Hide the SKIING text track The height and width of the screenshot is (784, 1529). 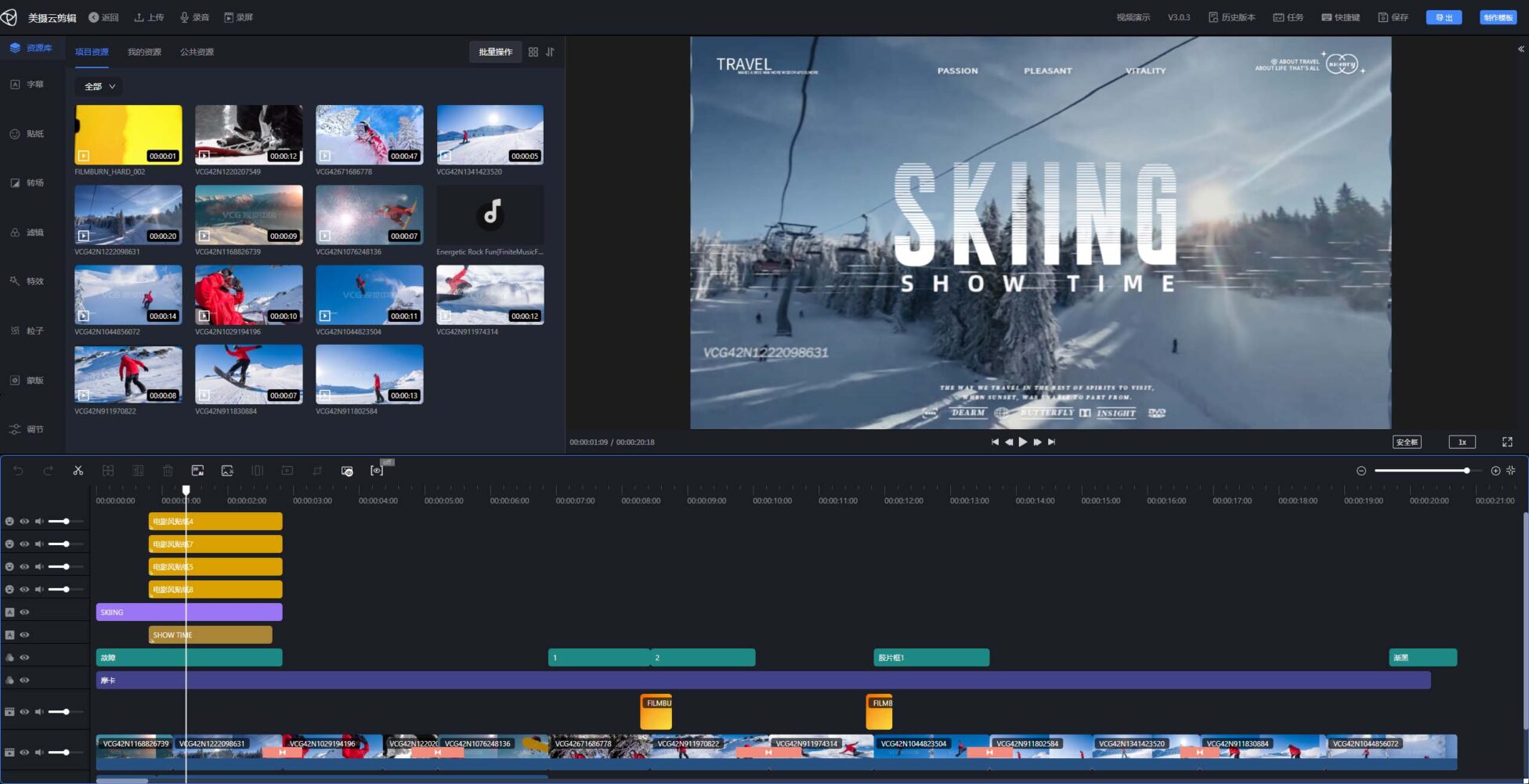pyautogui.click(x=25, y=612)
